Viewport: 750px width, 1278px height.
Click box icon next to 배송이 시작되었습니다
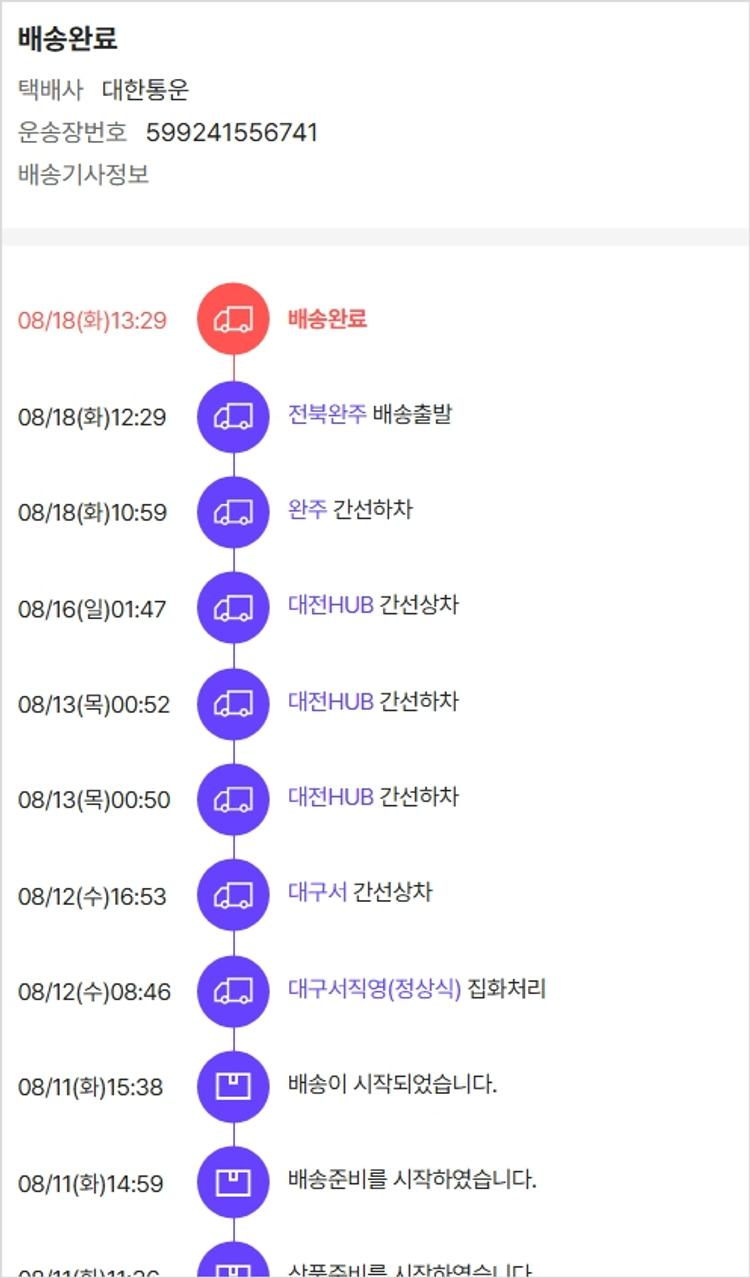233,1087
